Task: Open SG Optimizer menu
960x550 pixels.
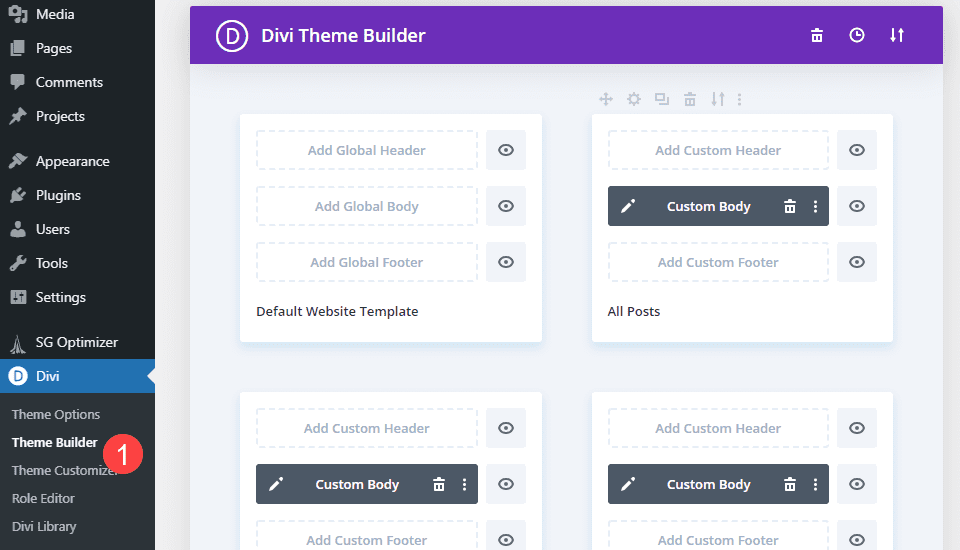Action: (x=77, y=342)
